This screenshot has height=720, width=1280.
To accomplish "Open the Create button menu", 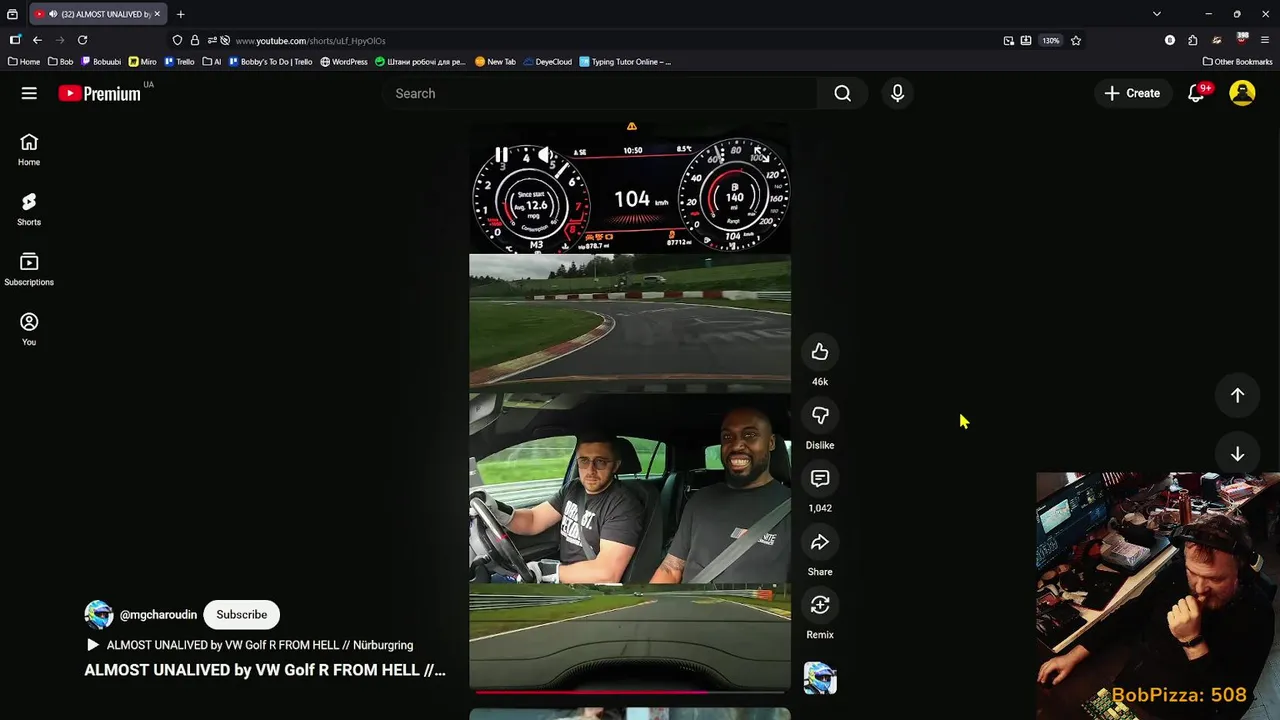I will 1132,93.
